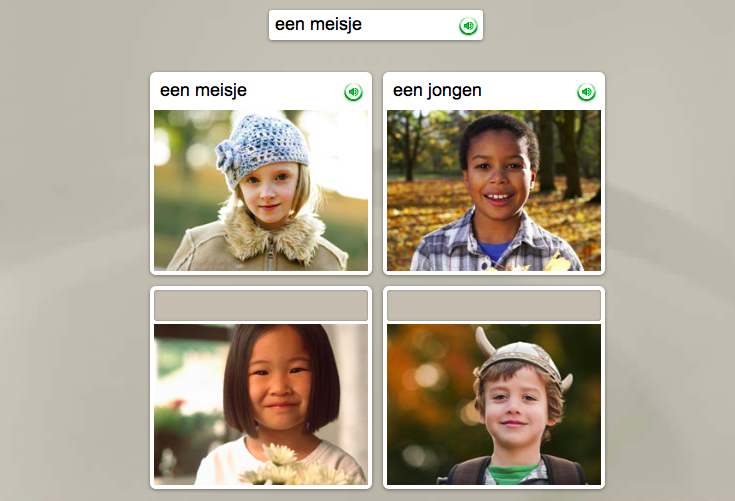Image resolution: width=735 pixels, height=501 pixels.
Task: Click the green shirt of the helmeted boy
Action: [514, 474]
